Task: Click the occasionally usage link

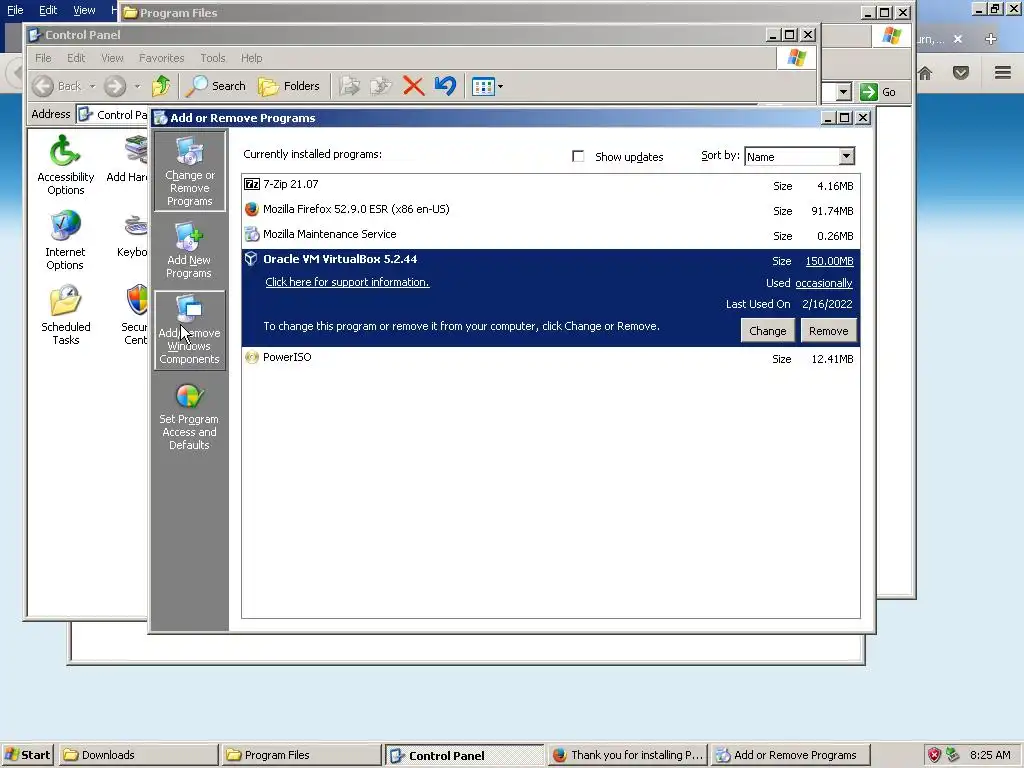Action: click(824, 283)
